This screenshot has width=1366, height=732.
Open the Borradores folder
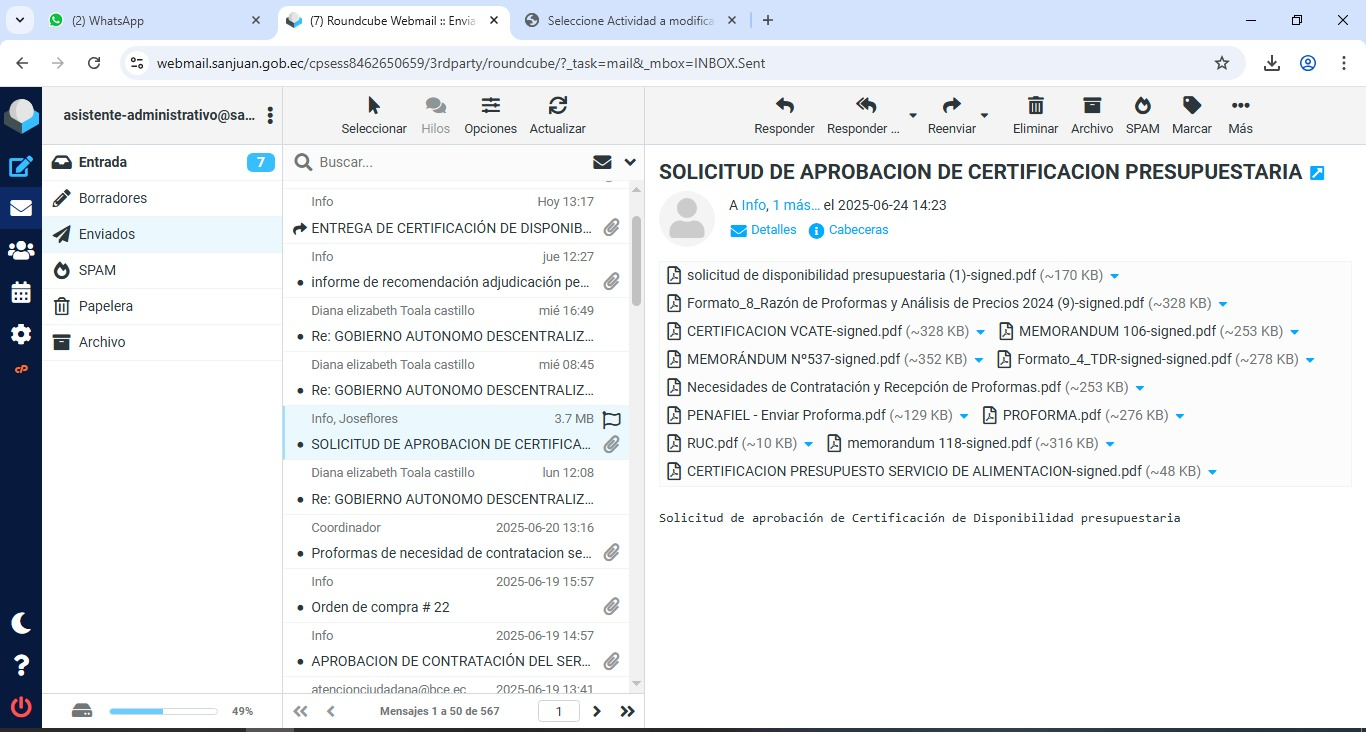pos(113,198)
